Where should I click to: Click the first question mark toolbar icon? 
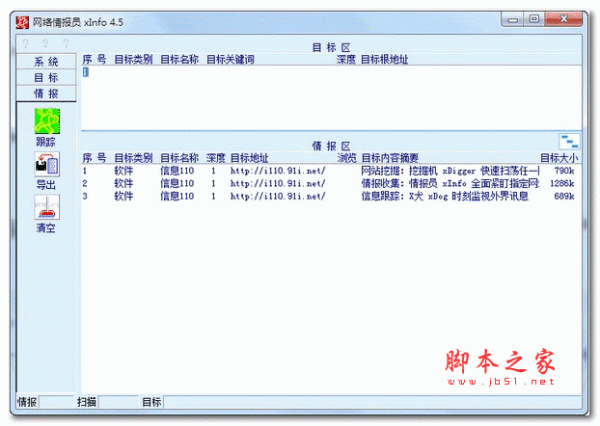click(26, 44)
